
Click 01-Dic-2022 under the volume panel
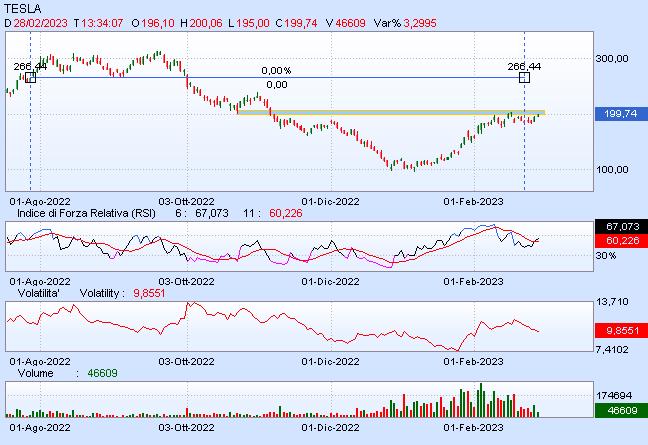point(330,427)
